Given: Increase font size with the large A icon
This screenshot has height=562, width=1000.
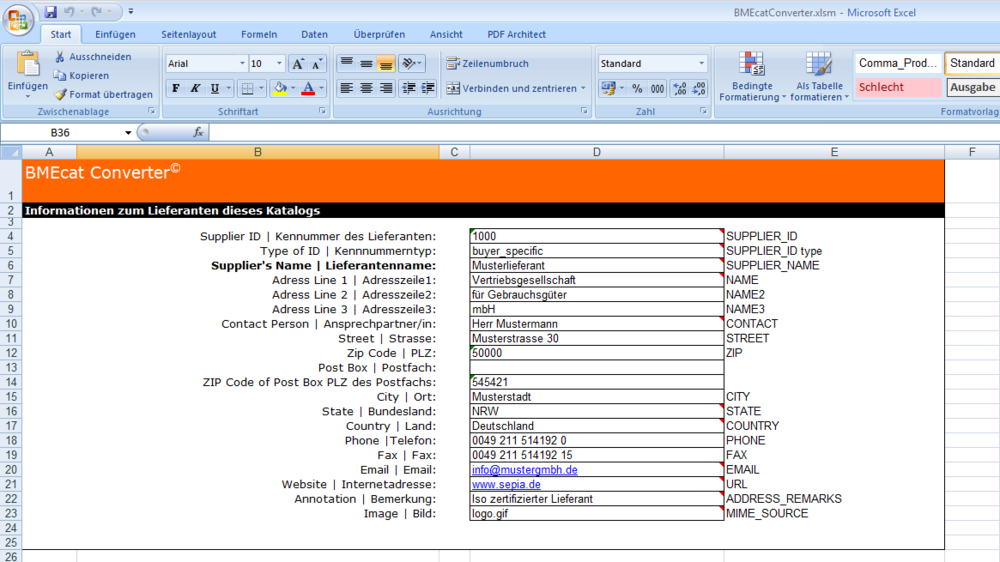Looking at the screenshot, I should [297, 64].
